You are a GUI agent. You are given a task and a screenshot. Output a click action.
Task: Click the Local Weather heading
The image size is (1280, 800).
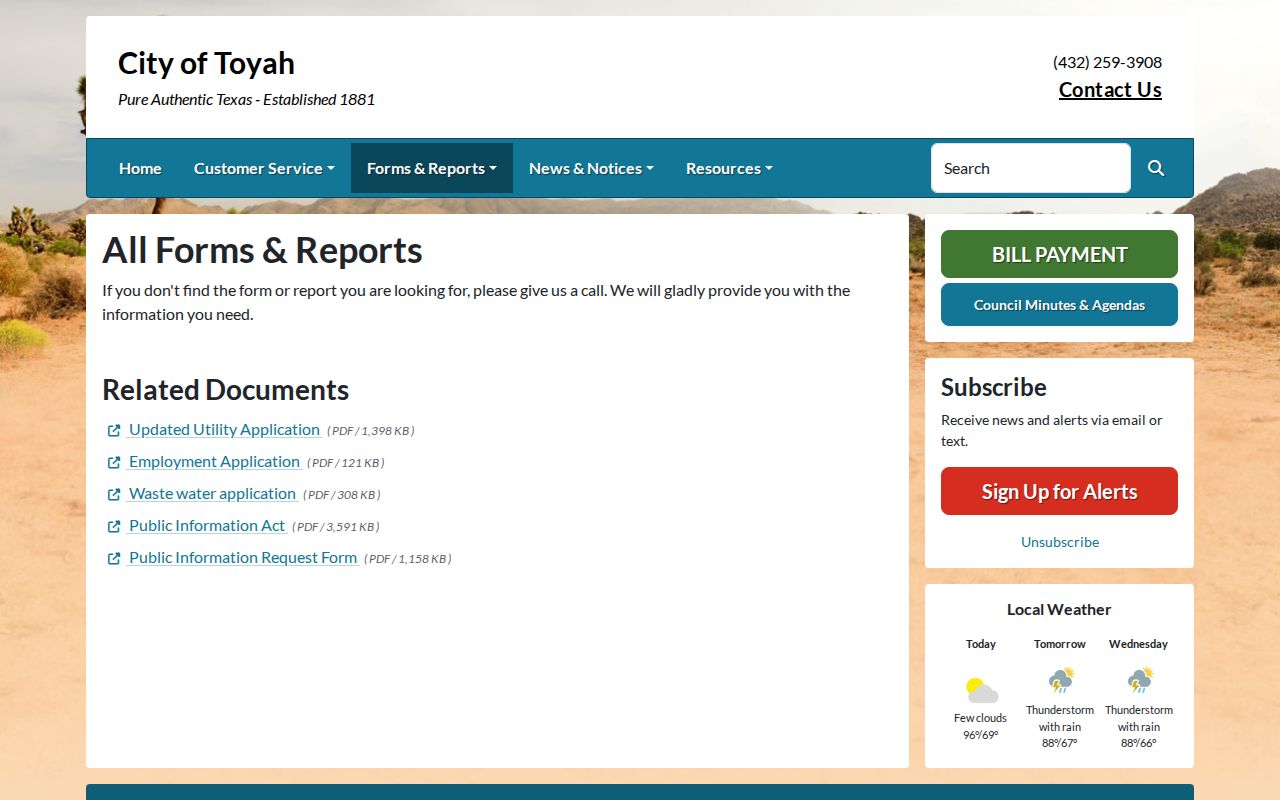tap(1059, 609)
